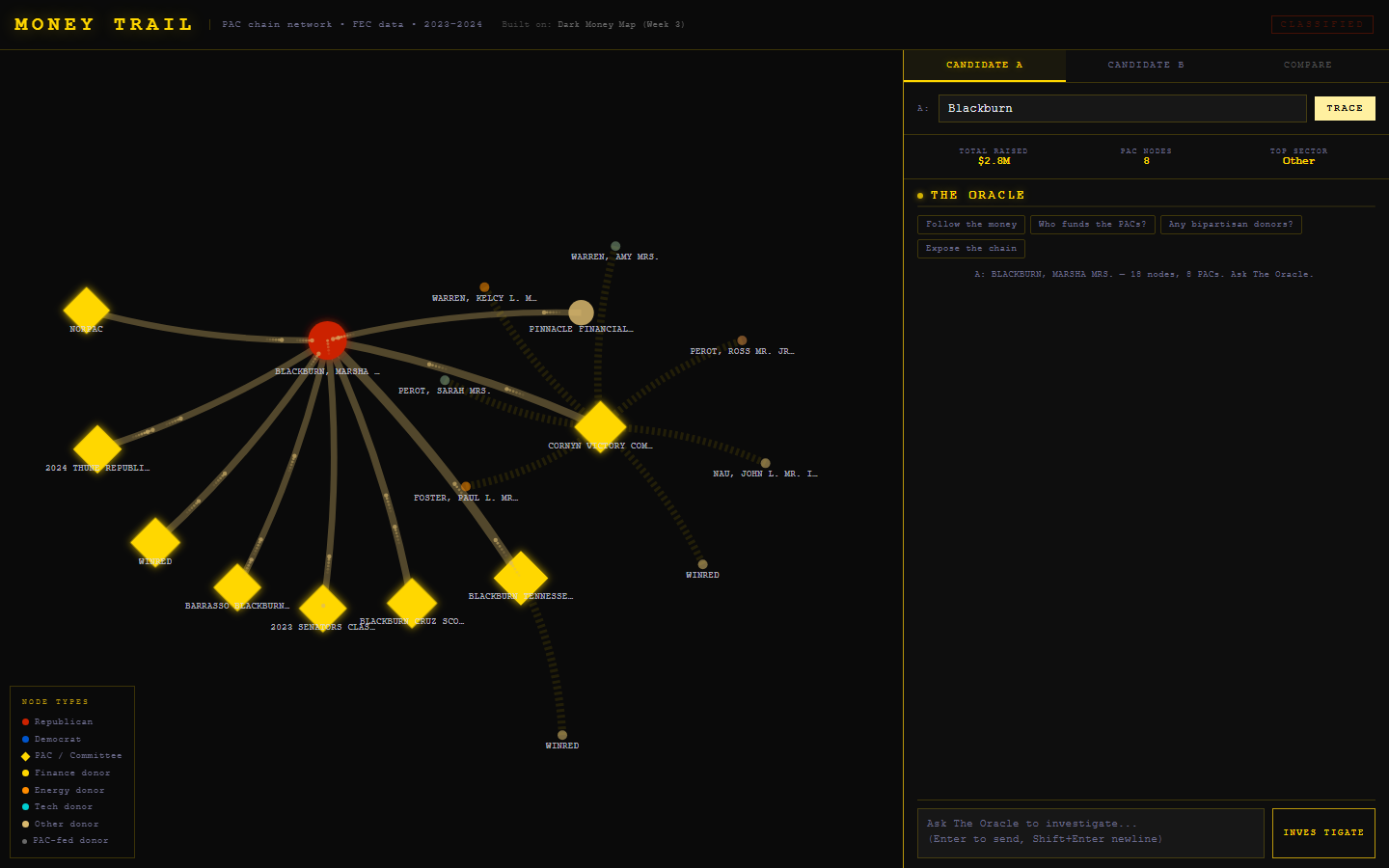
Task: Focus the candidate A search field
Action: (1123, 108)
